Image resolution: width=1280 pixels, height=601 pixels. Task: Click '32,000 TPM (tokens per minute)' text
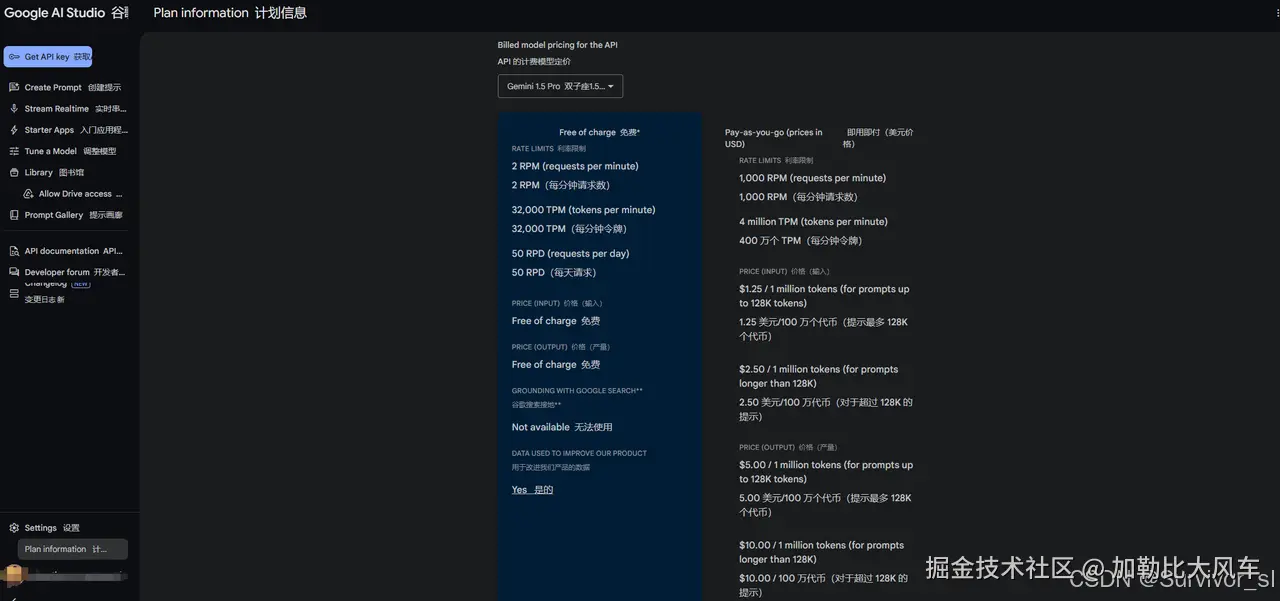[584, 210]
